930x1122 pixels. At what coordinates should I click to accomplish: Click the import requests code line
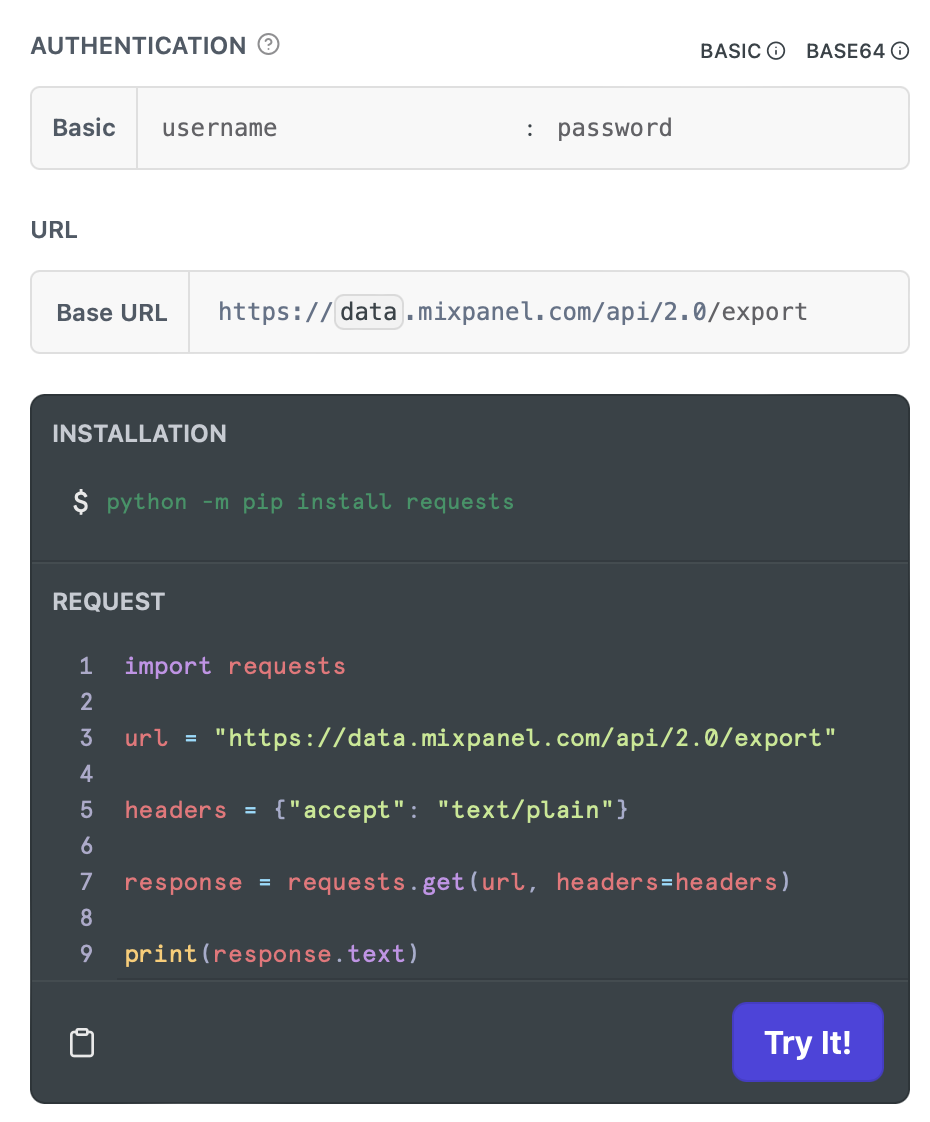pos(235,666)
